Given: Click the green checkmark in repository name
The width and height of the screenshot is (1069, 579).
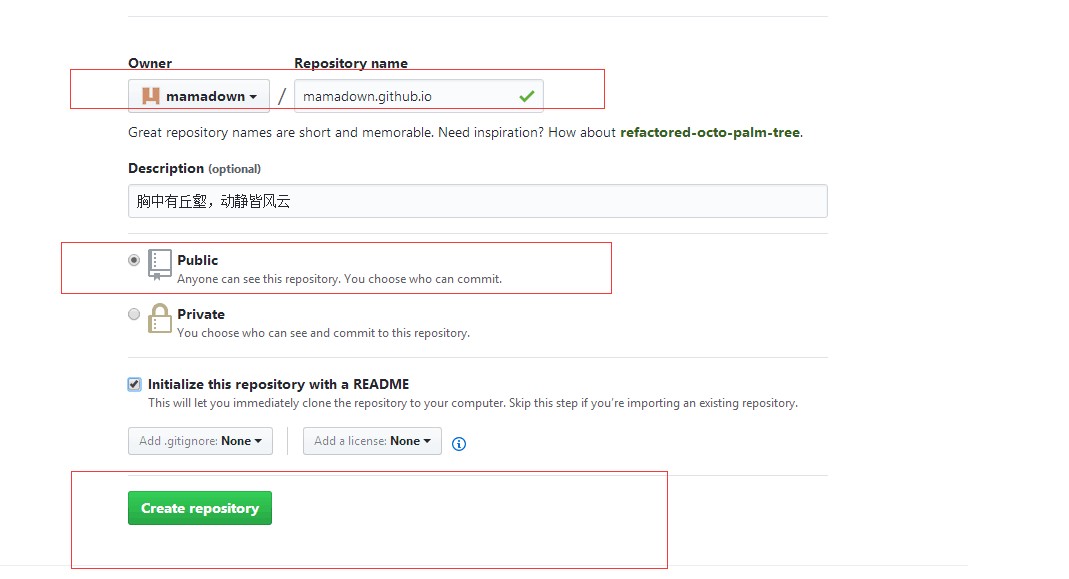Looking at the screenshot, I should (x=526, y=96).
